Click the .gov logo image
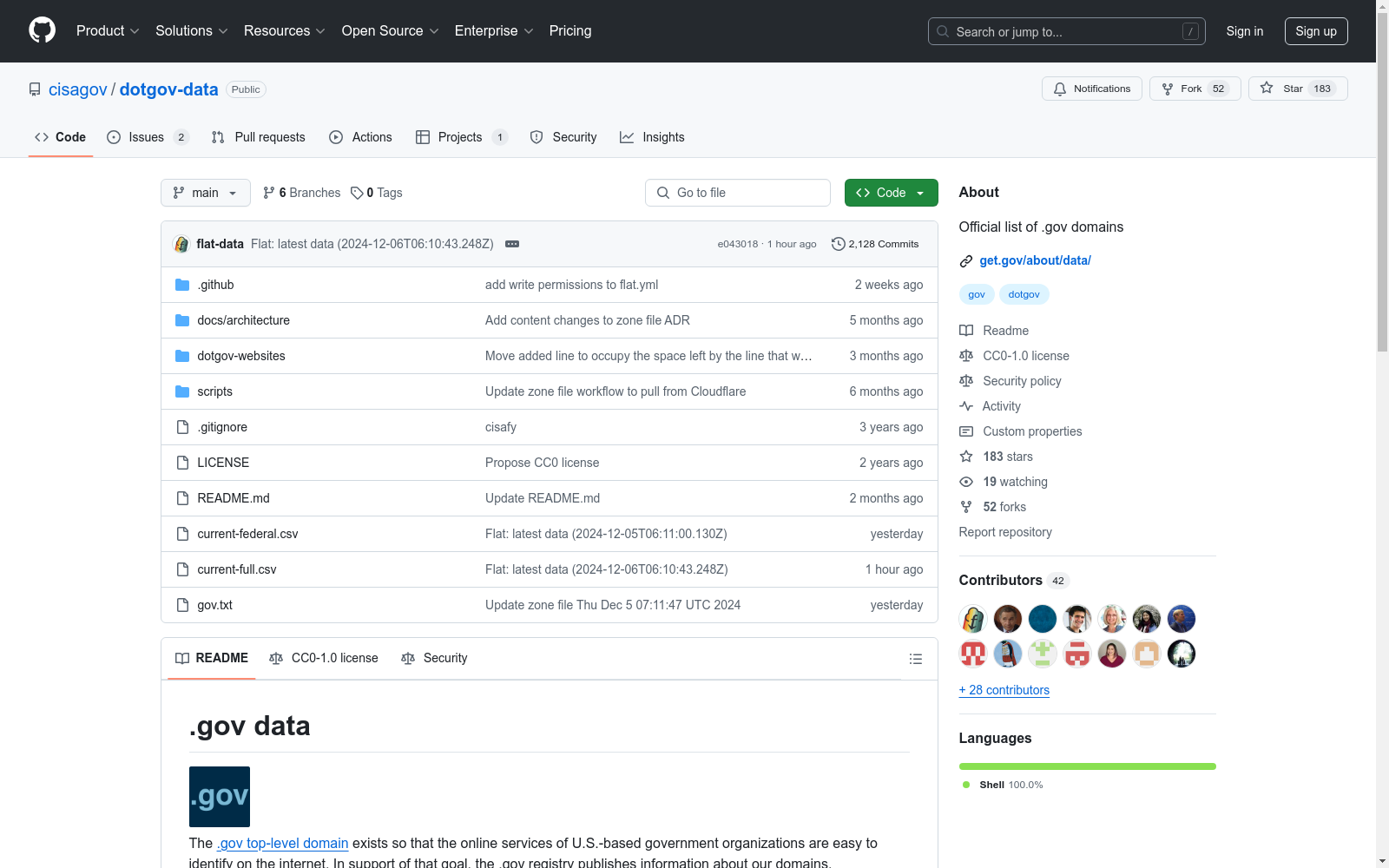The image size is (1389, 868). (220, 797)
